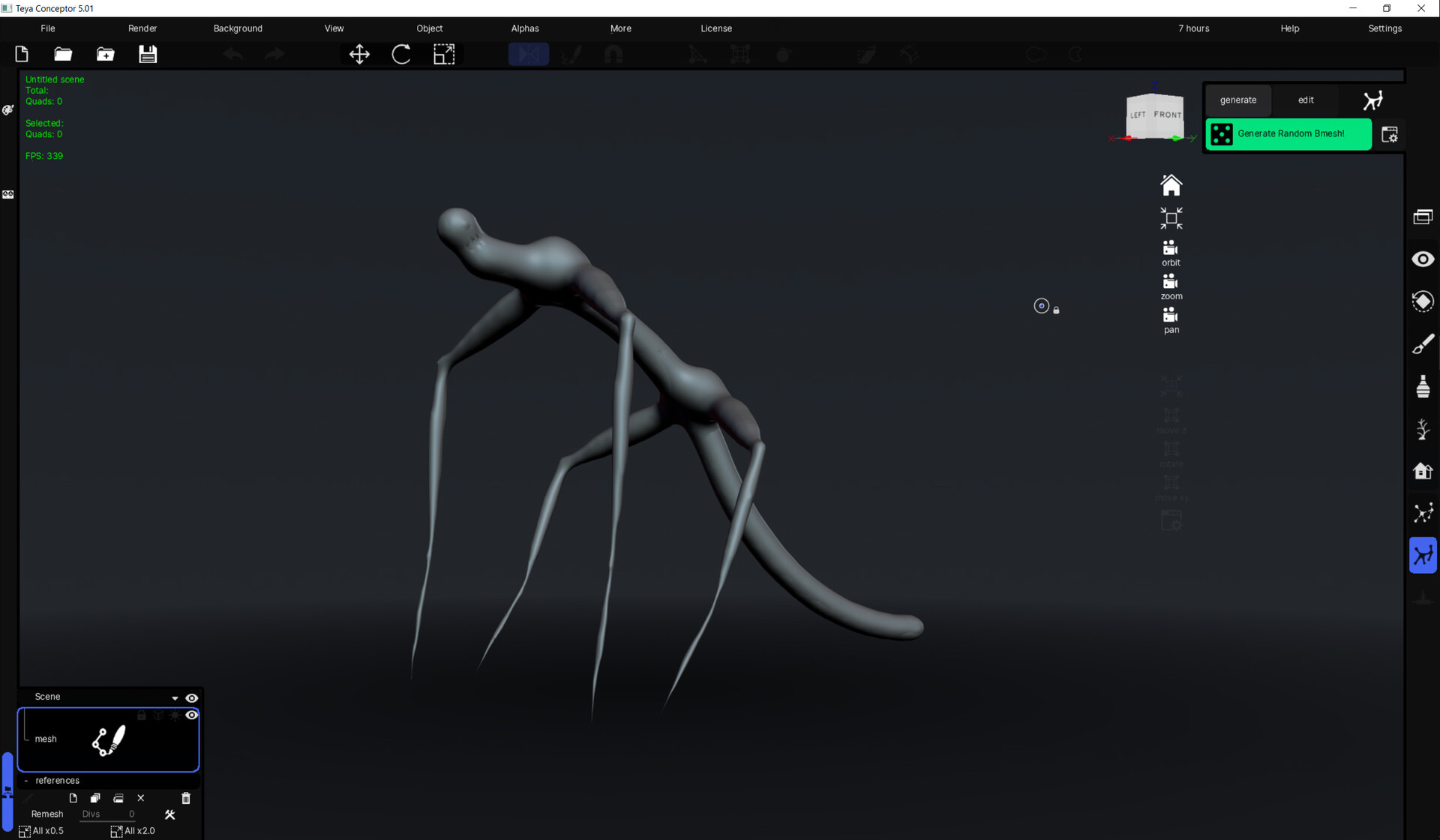
Task: Click the Remesh button
Action: click(46, 814)
